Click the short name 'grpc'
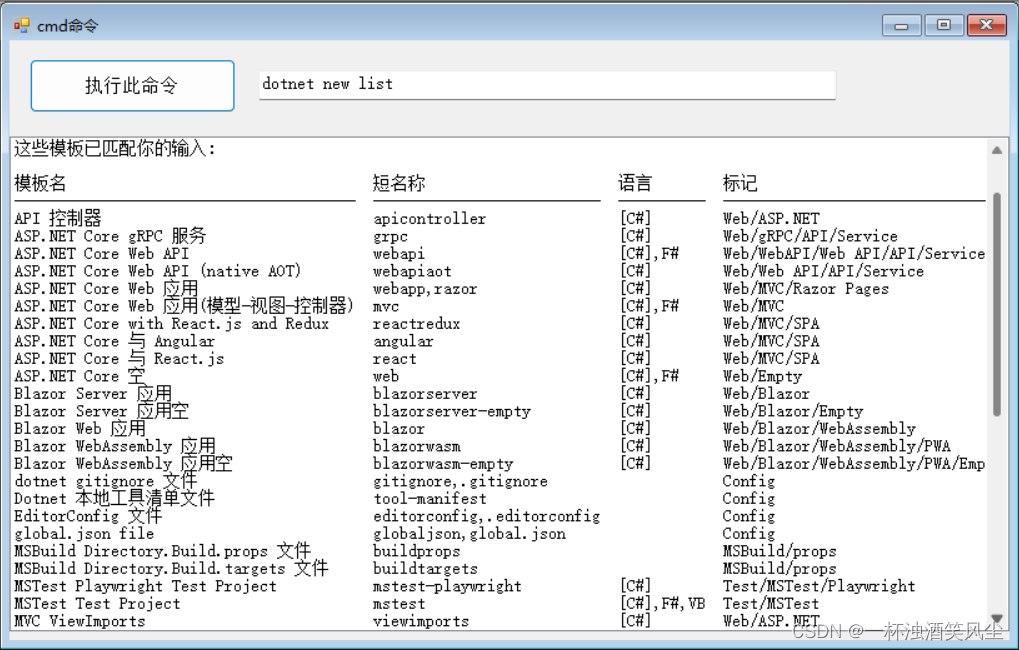The height and width of the screenshot is (650, 1019). point(391,237)
